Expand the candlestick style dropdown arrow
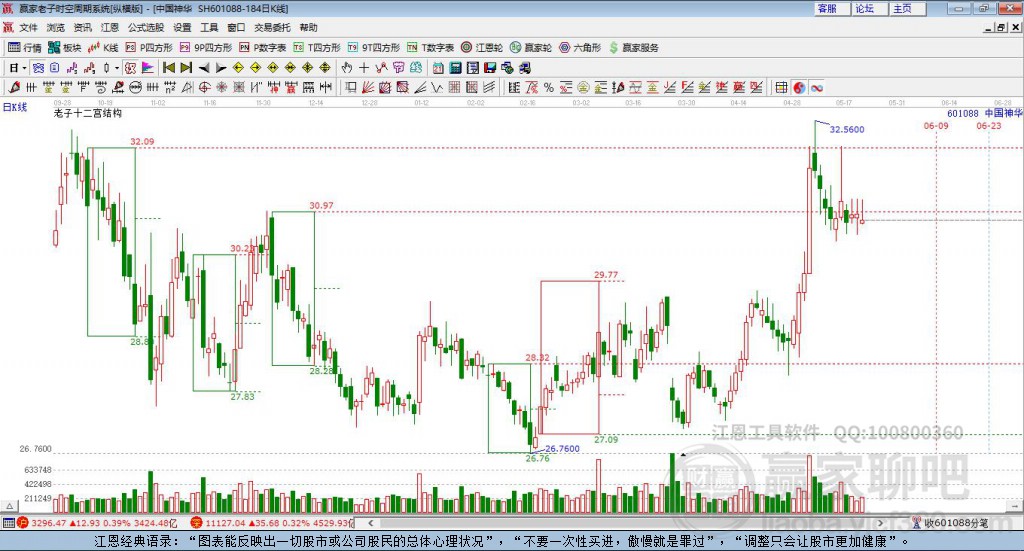Viewport: 1024px width, 551px height. [x=117, y=68]
